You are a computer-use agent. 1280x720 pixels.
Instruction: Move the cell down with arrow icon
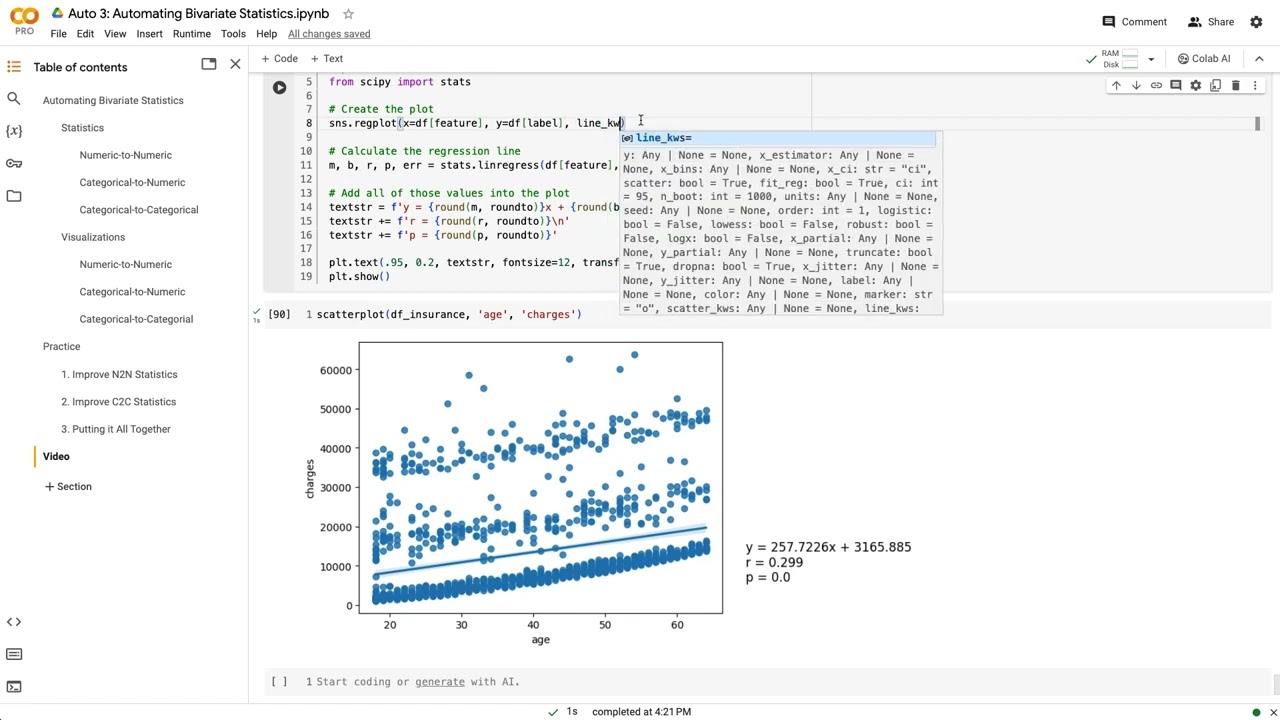click(x=1136, y=86)
